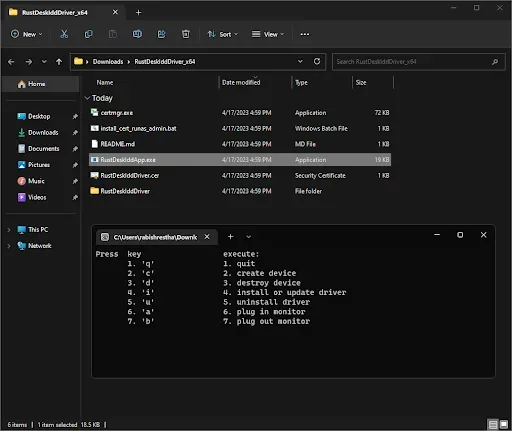
Task: Select the terminal tab C:\Users\rabishrestha
Action: pyautogui.click(x=156, y=237)
